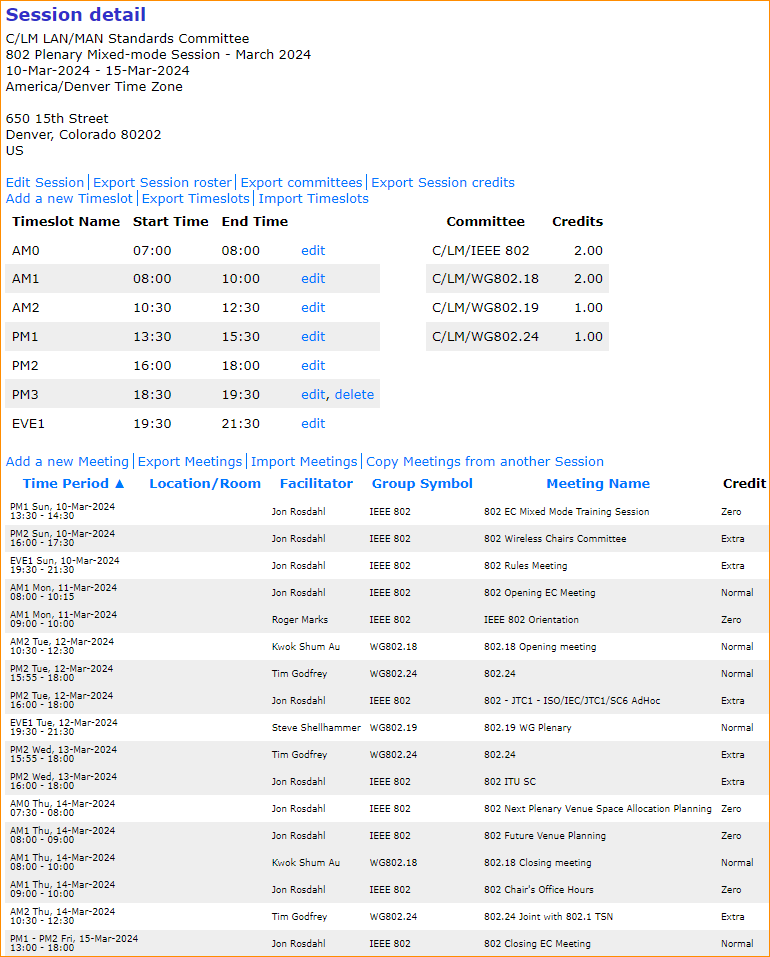Image resolution: width=770 pixels, height=957 pixels.
Task: Click Export committees link
Action: 301,182
